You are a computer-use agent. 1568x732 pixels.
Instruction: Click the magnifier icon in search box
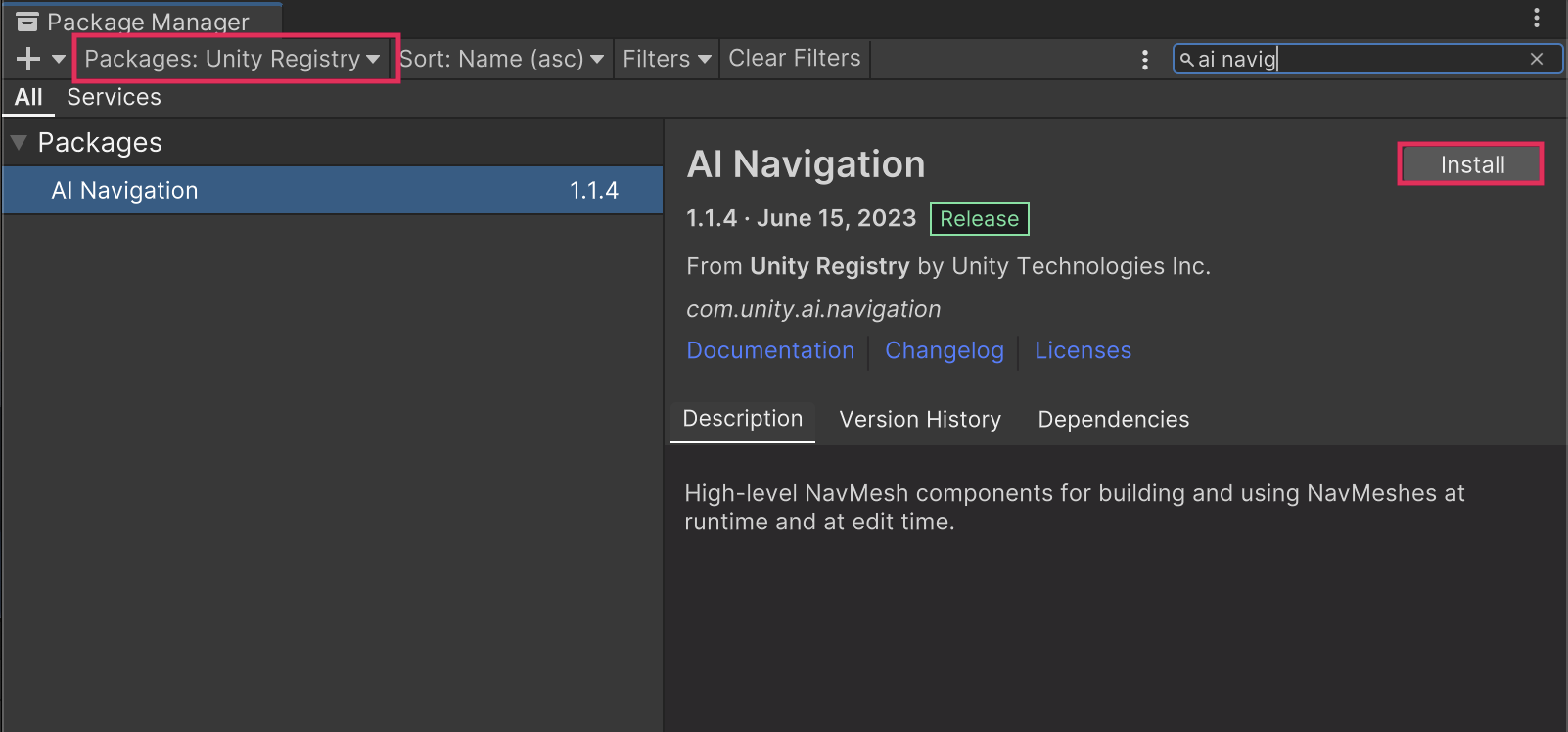click(1186, 60)
